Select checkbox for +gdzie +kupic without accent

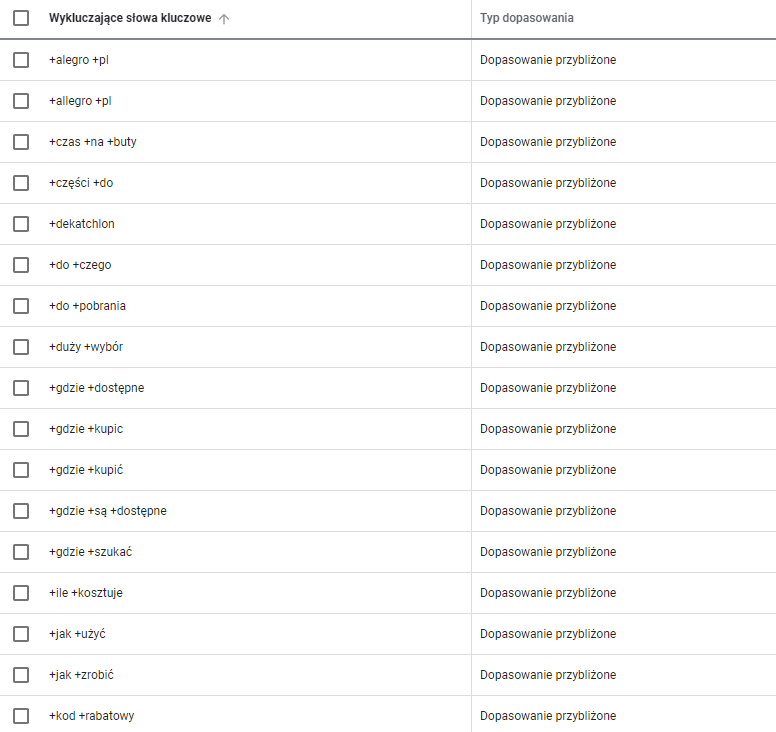click(21, 429)
